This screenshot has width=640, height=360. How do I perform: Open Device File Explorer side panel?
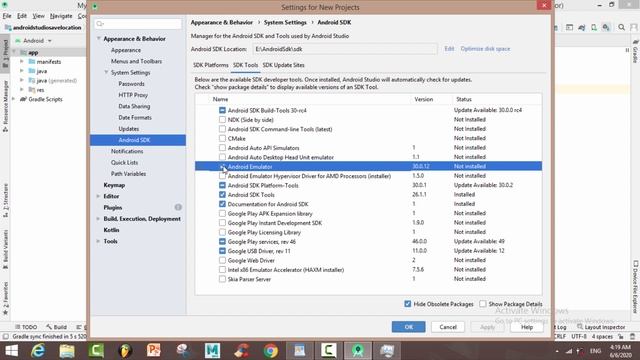pyautogui.click(x=636, y=287)
